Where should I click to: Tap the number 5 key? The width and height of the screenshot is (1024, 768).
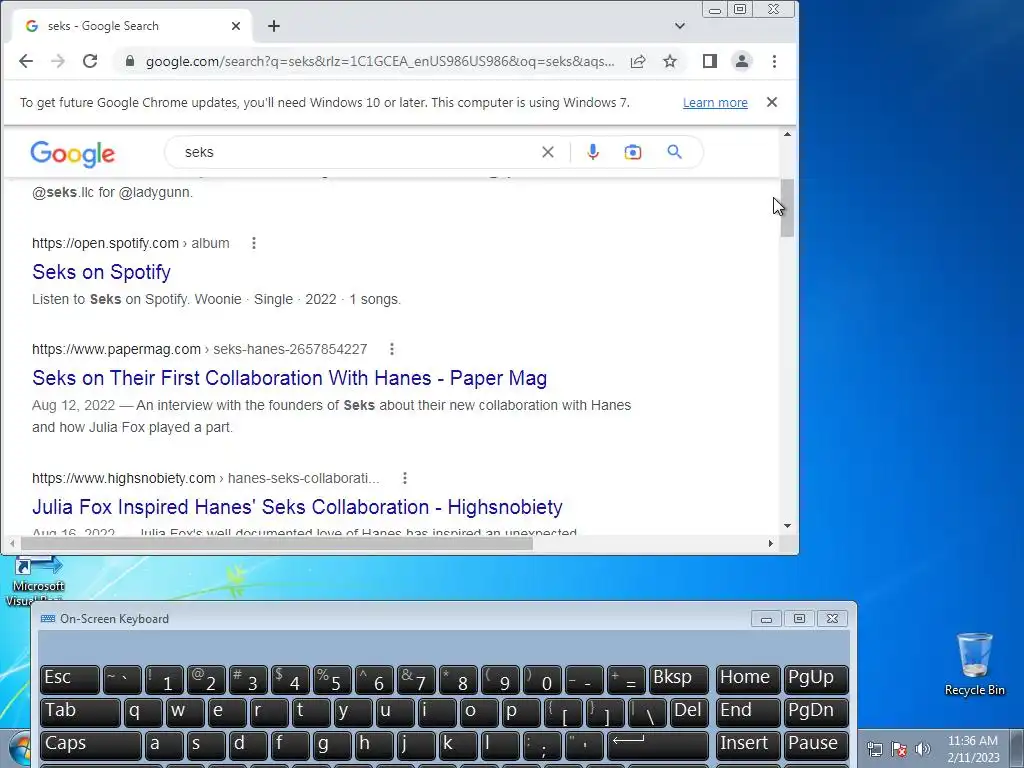332,679
